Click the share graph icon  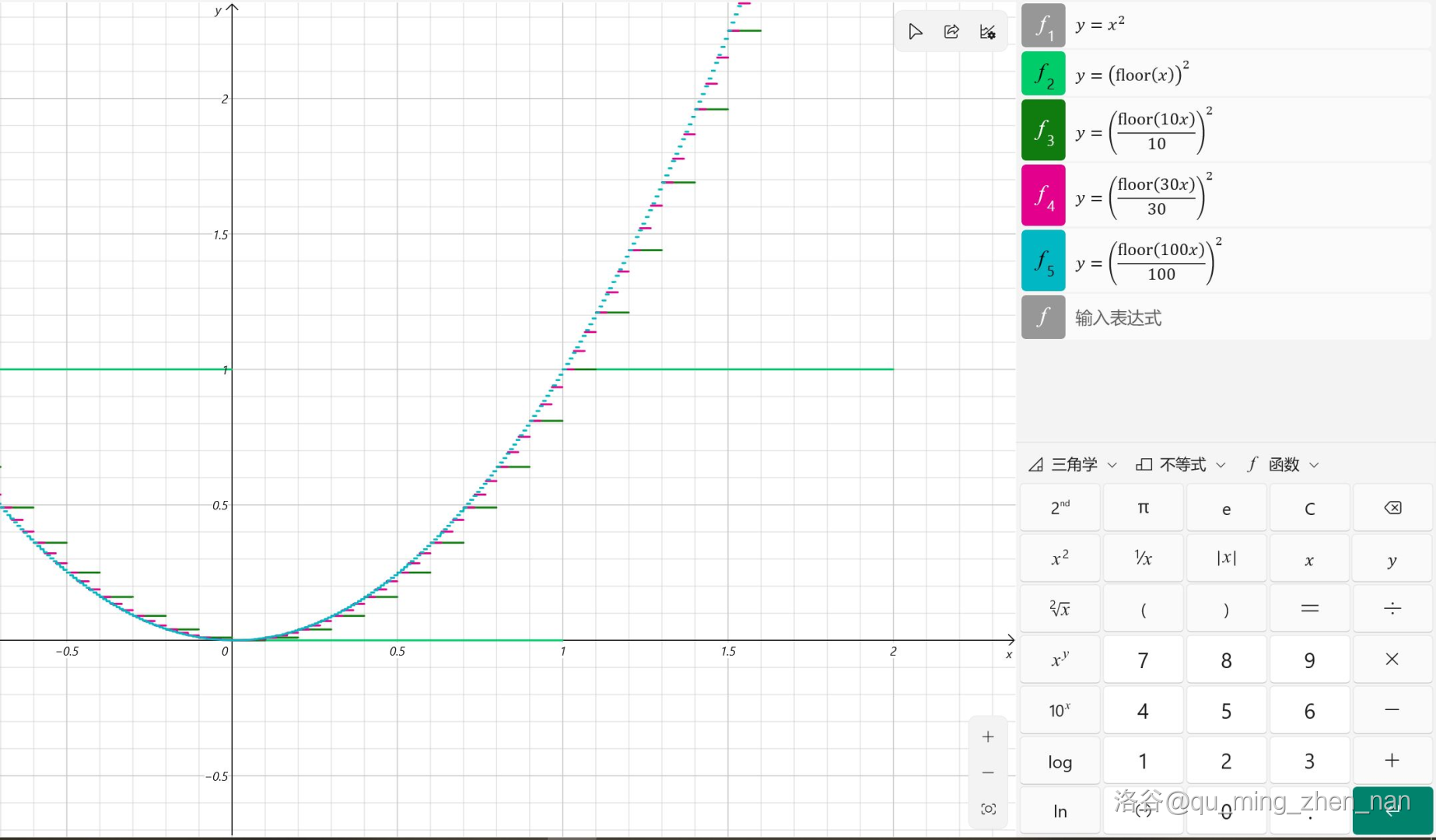[951, 32]
